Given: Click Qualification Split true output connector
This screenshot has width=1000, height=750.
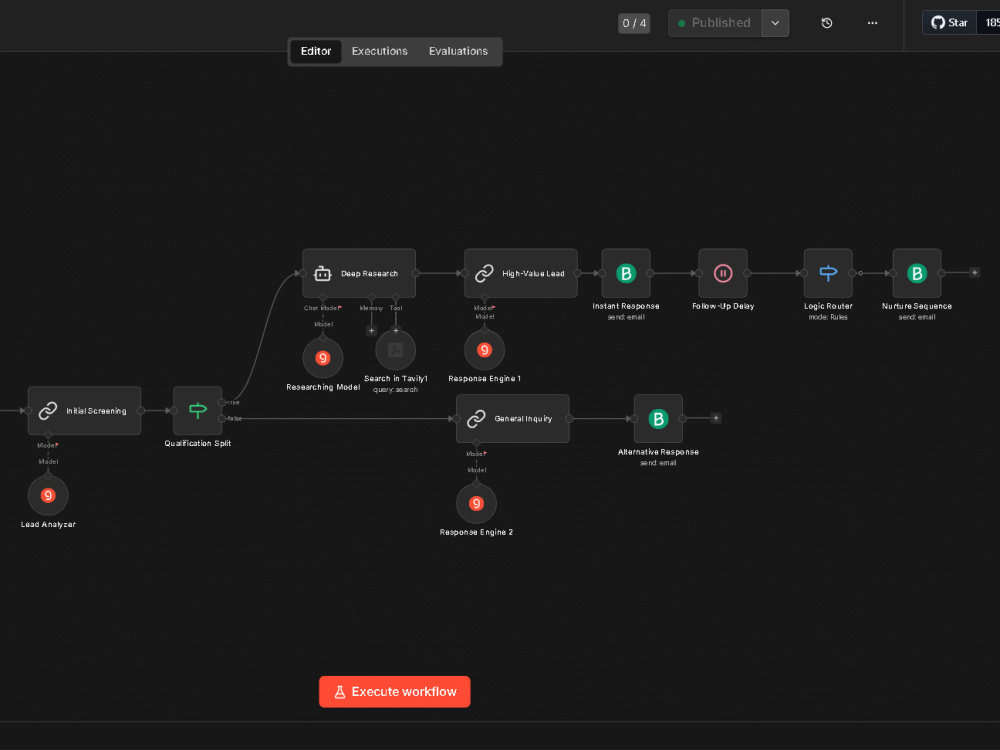Looking at the screenshot, I should pos(222,402).
